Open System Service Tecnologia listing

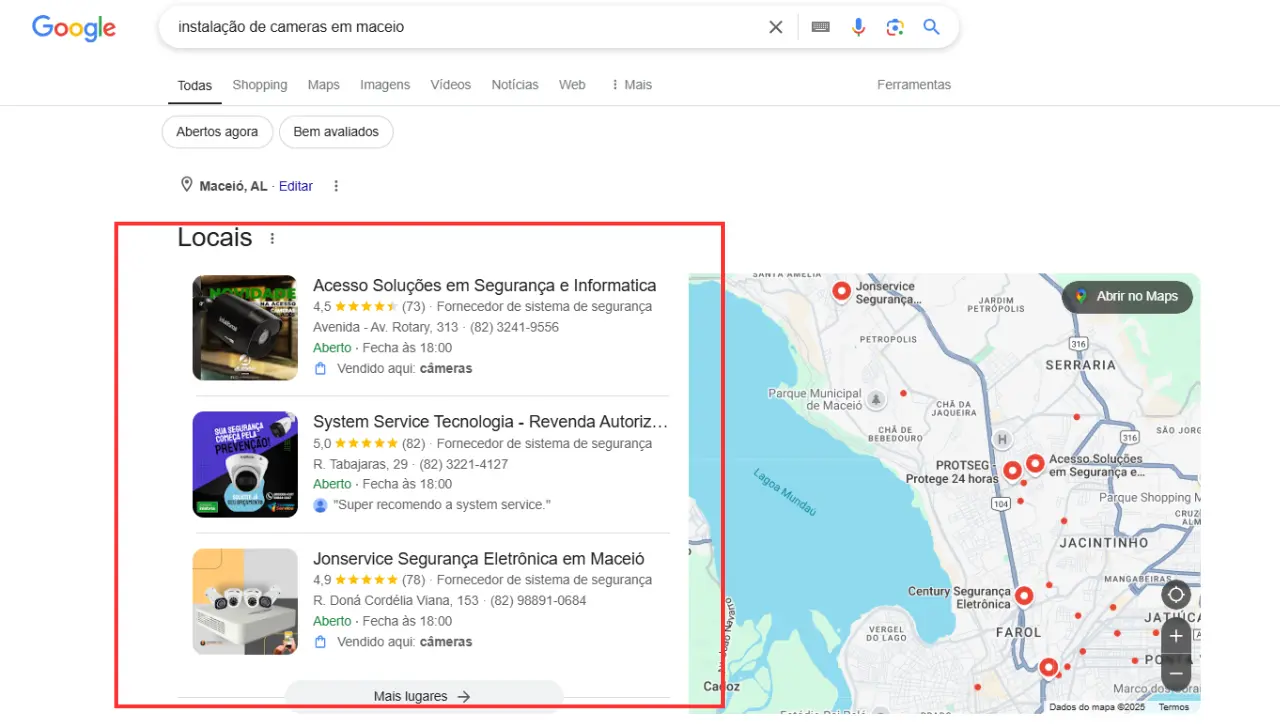point(490,422)
